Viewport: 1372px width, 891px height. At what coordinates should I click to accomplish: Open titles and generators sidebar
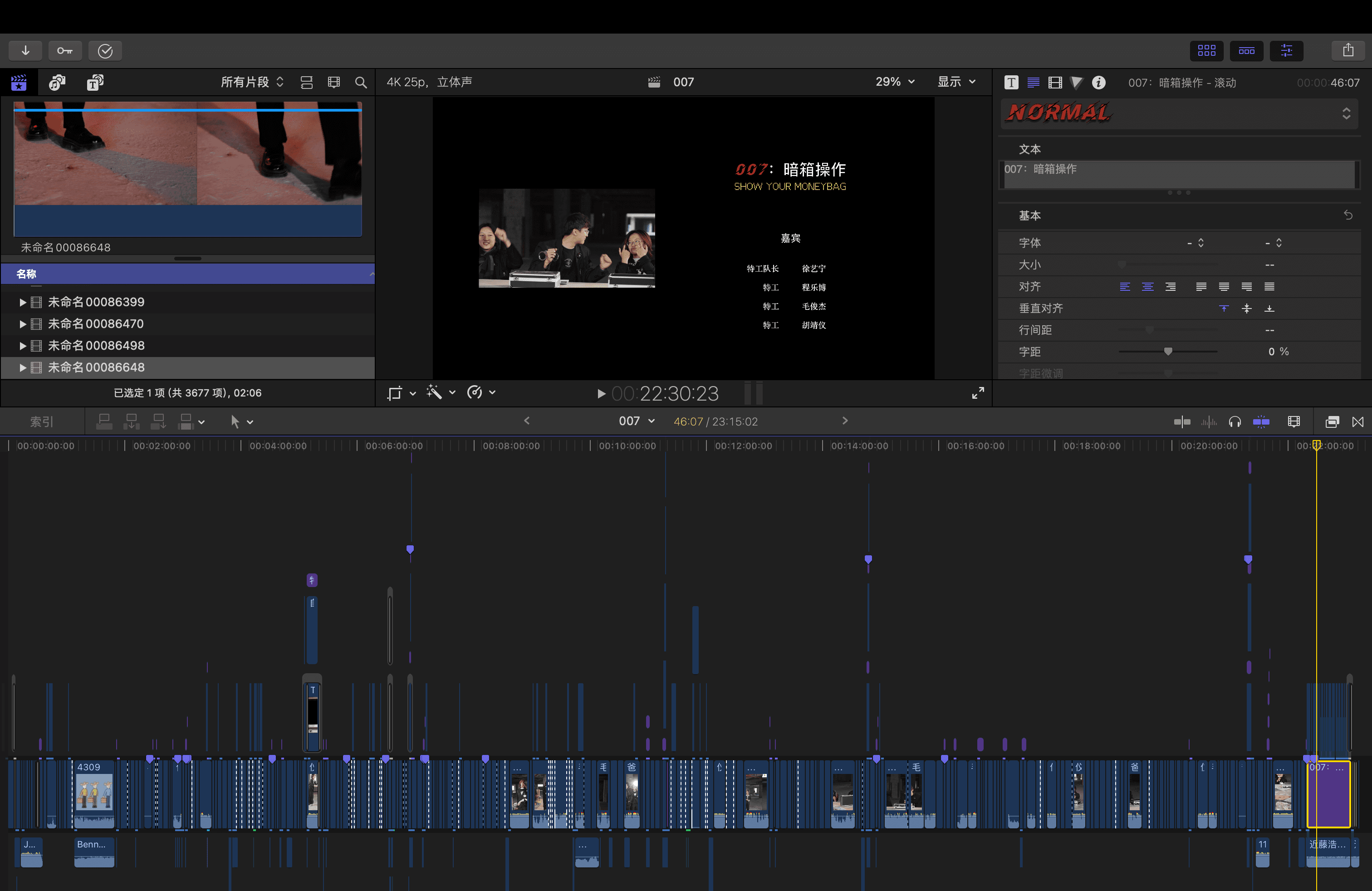click(95, 83)
